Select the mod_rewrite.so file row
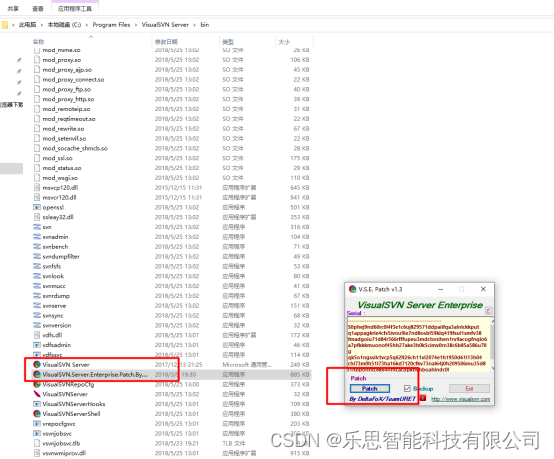Viewport: 554px width, 459px height. click(171, 129)
